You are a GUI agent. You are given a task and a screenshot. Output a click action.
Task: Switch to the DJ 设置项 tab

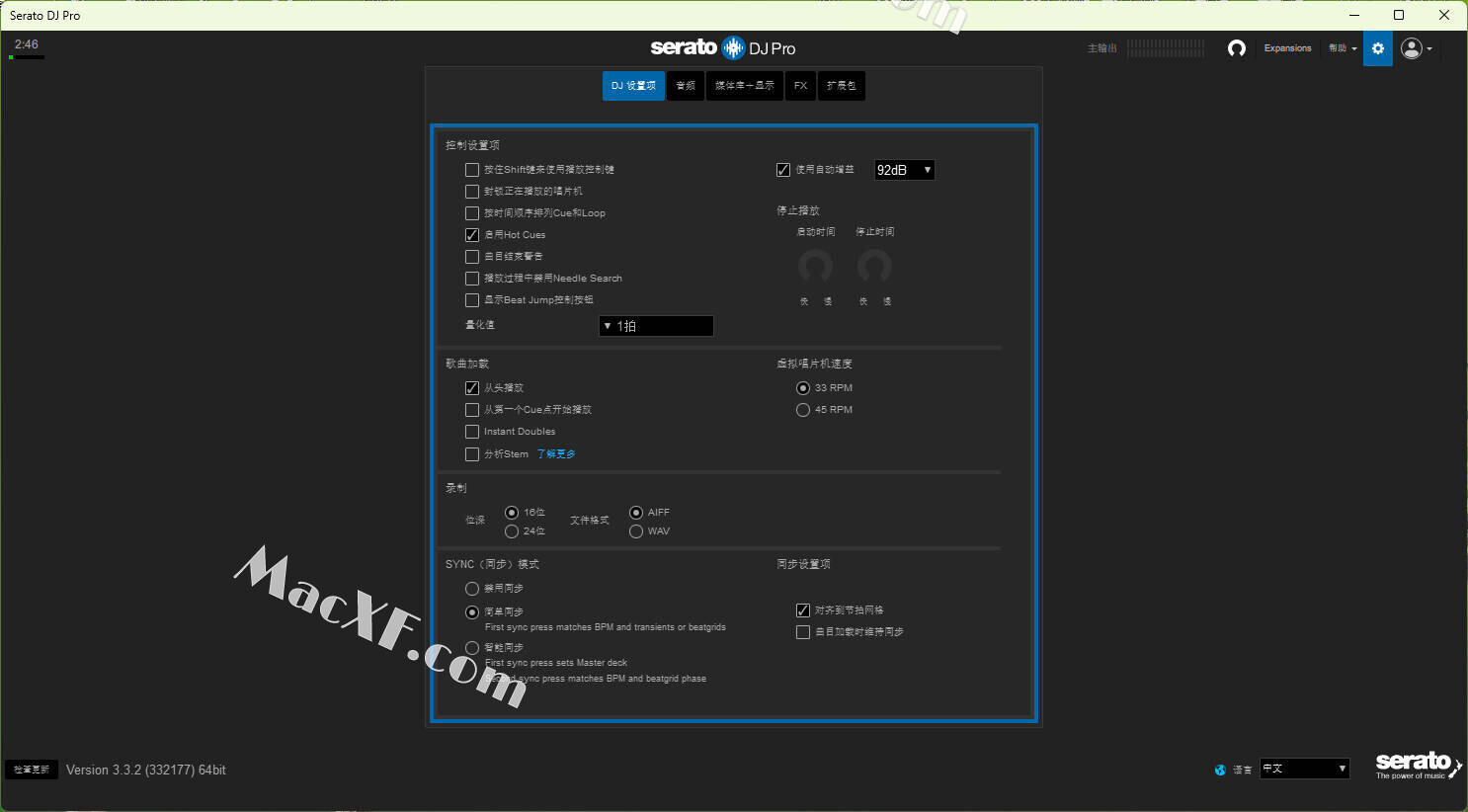pos(633,86)
